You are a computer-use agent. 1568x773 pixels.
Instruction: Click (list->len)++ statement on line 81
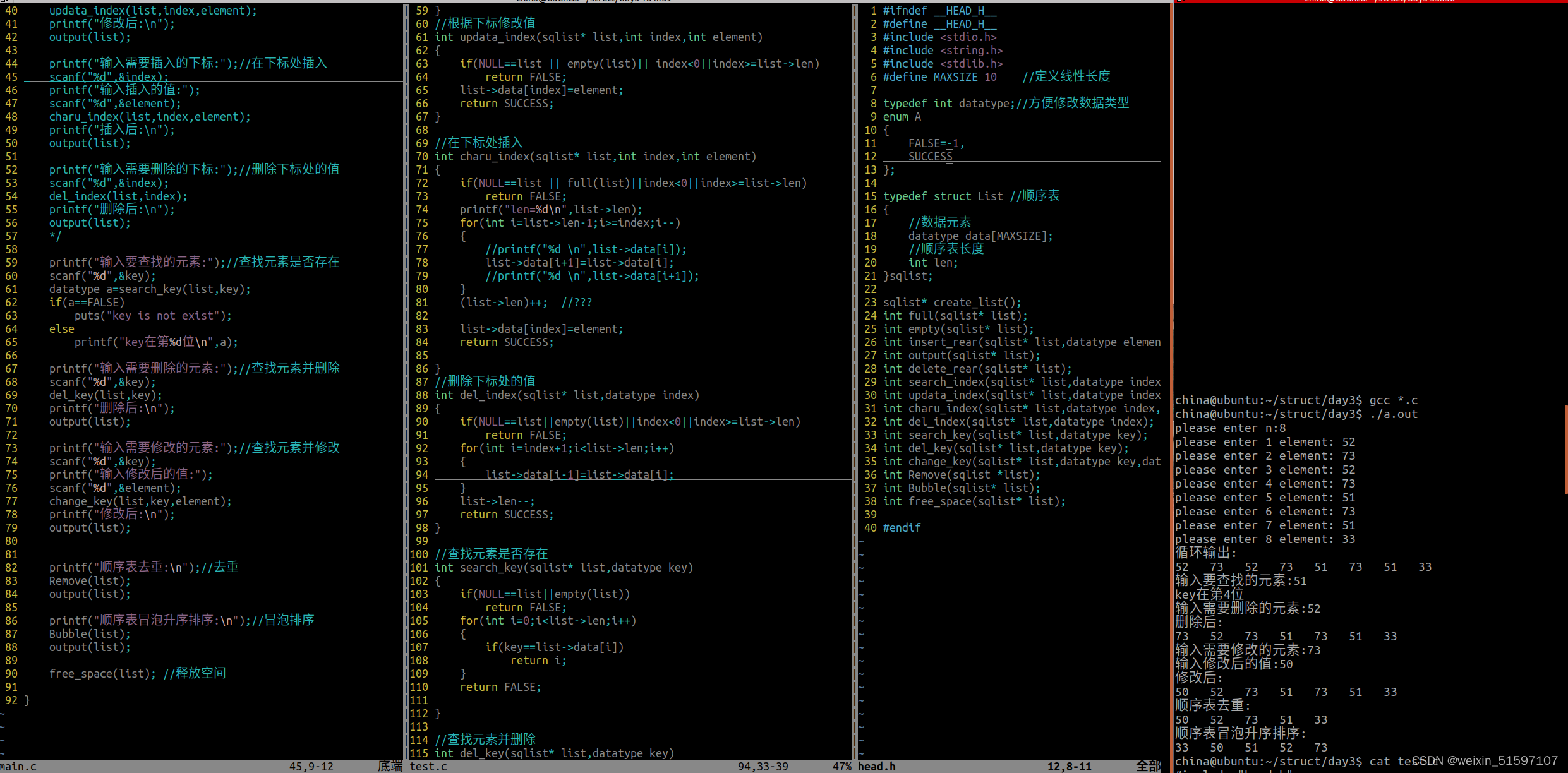(504, 303)
